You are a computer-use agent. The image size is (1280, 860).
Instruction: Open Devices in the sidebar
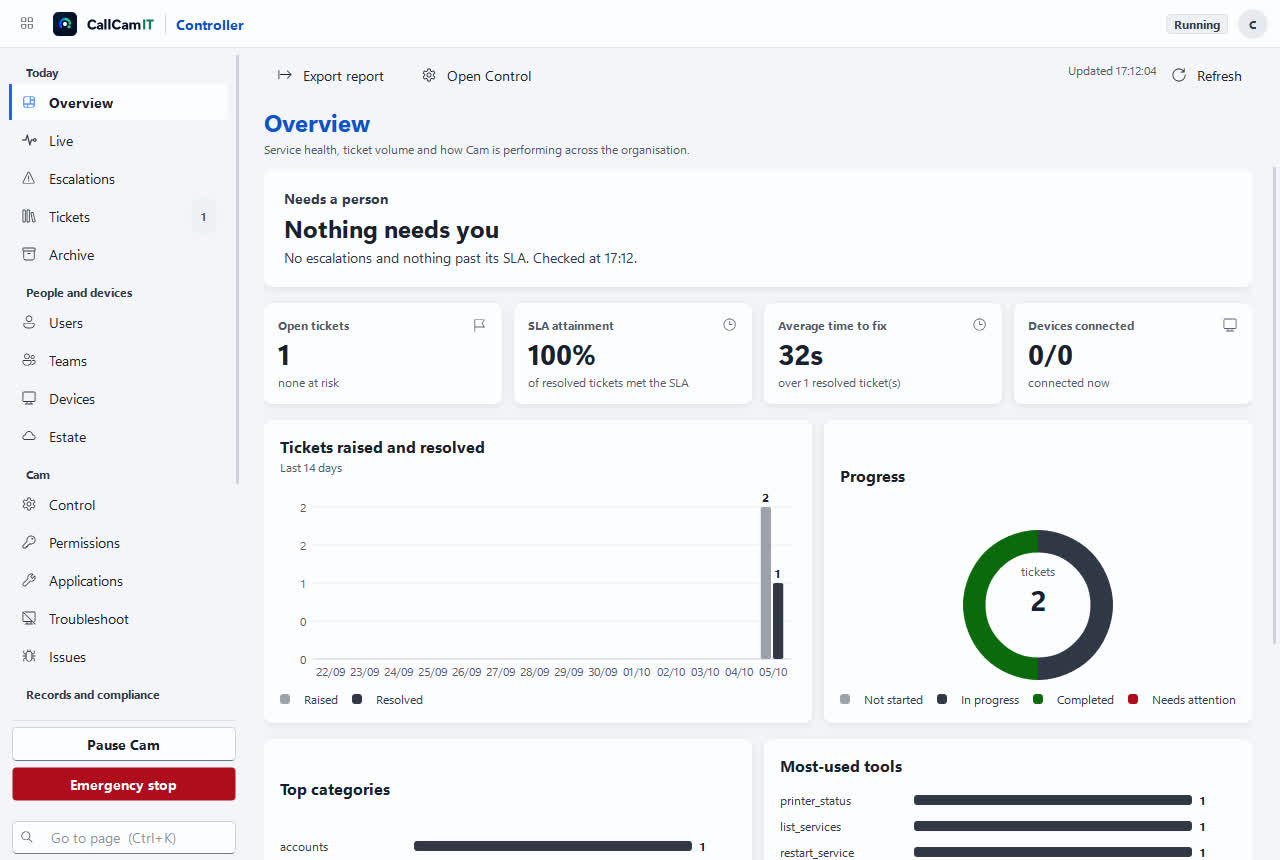119,399
